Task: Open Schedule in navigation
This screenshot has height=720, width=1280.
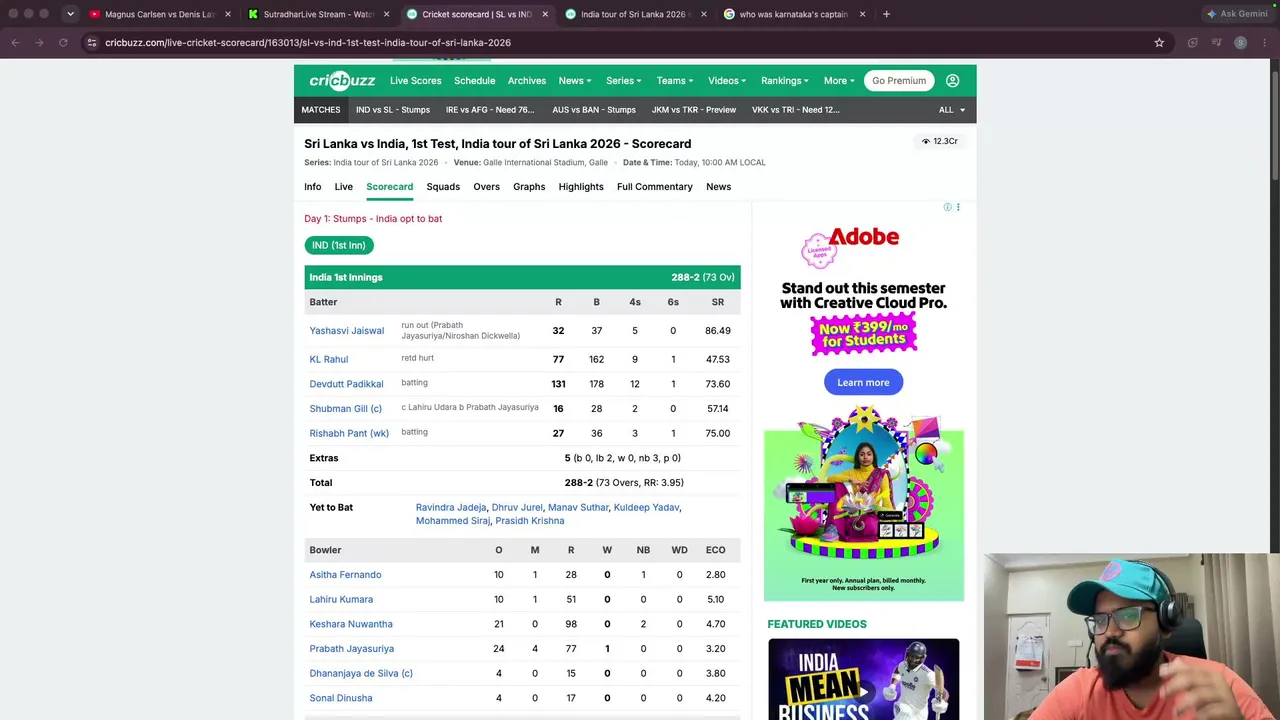Action: click(474, 81)
